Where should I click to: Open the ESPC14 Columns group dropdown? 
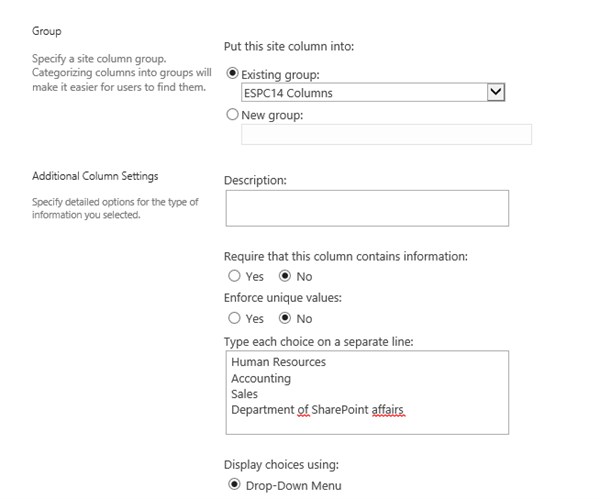click(362, 93)
